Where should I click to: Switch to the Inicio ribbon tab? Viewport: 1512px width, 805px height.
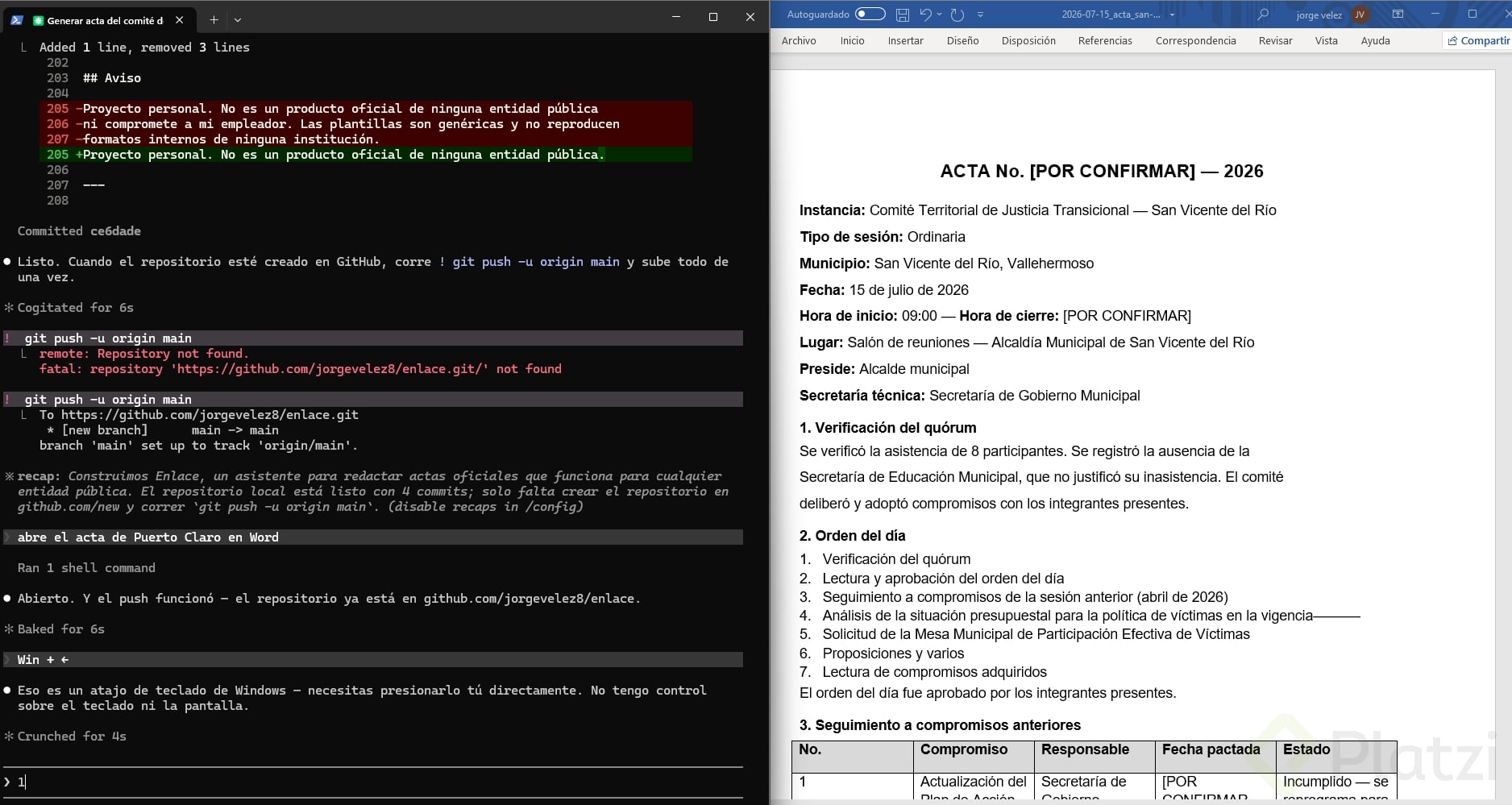click(852, 40)
